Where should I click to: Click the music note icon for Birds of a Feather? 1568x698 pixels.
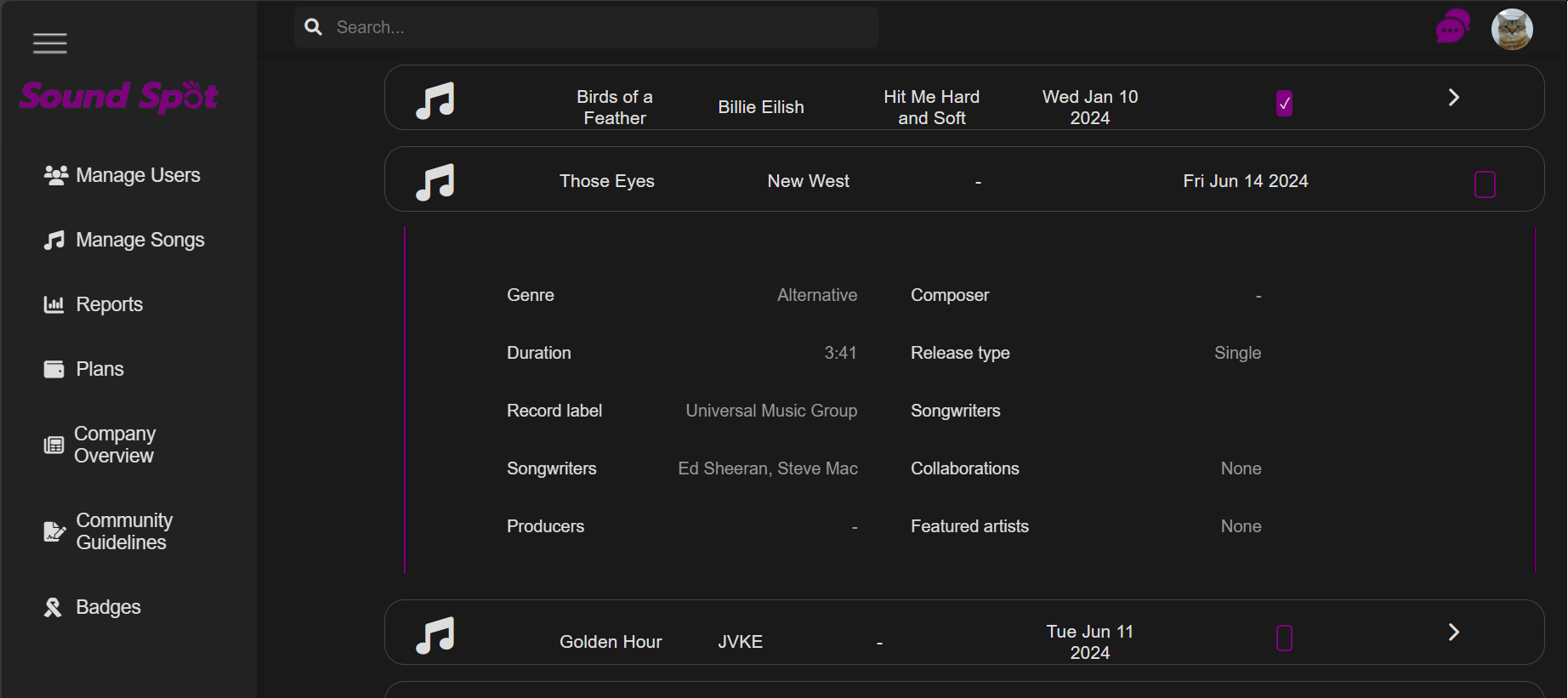[435, 100]
